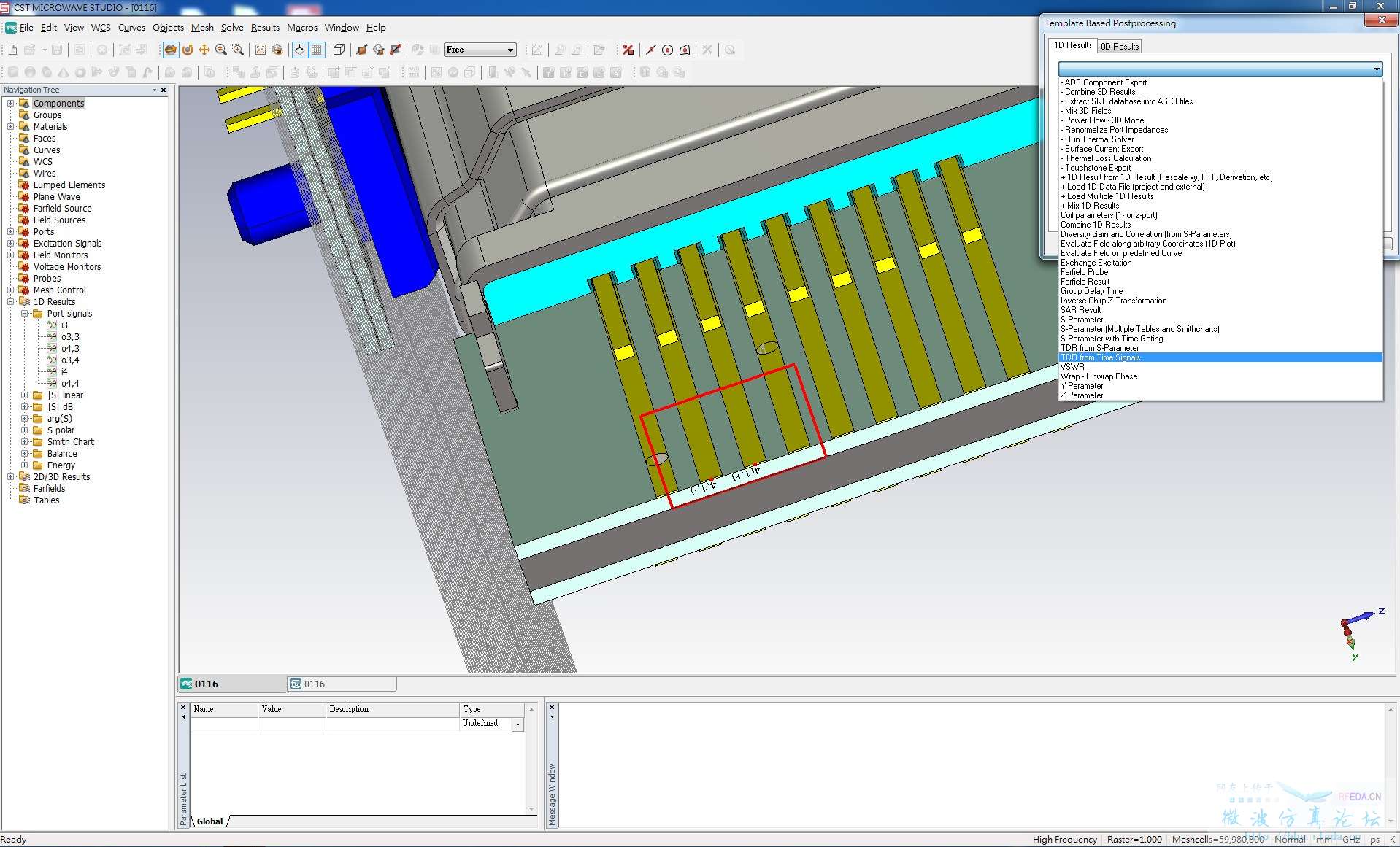Click the pick point tool icon
This screenshot has width=1400, height=847.
(x=650, y=50)
